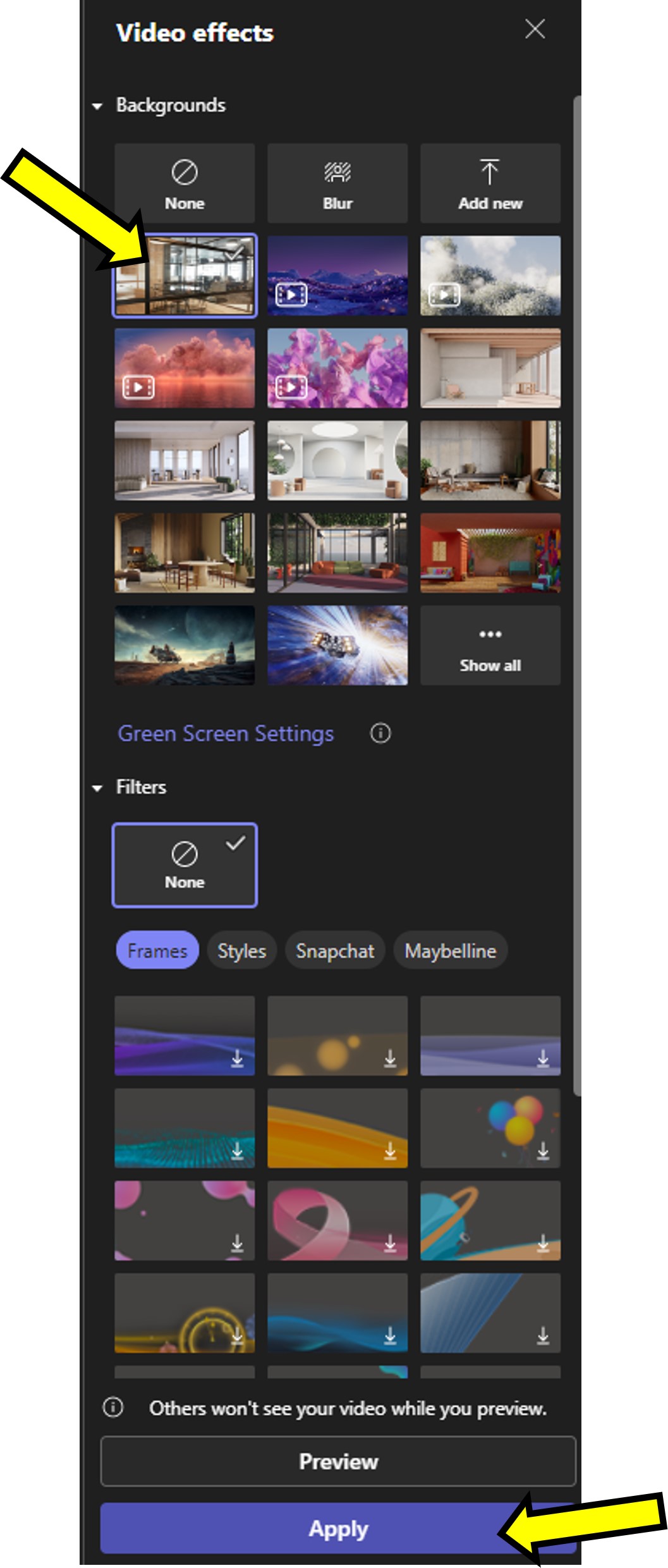
Task: Open the Snapchat filter tab
Action: [x=335, y=950]
